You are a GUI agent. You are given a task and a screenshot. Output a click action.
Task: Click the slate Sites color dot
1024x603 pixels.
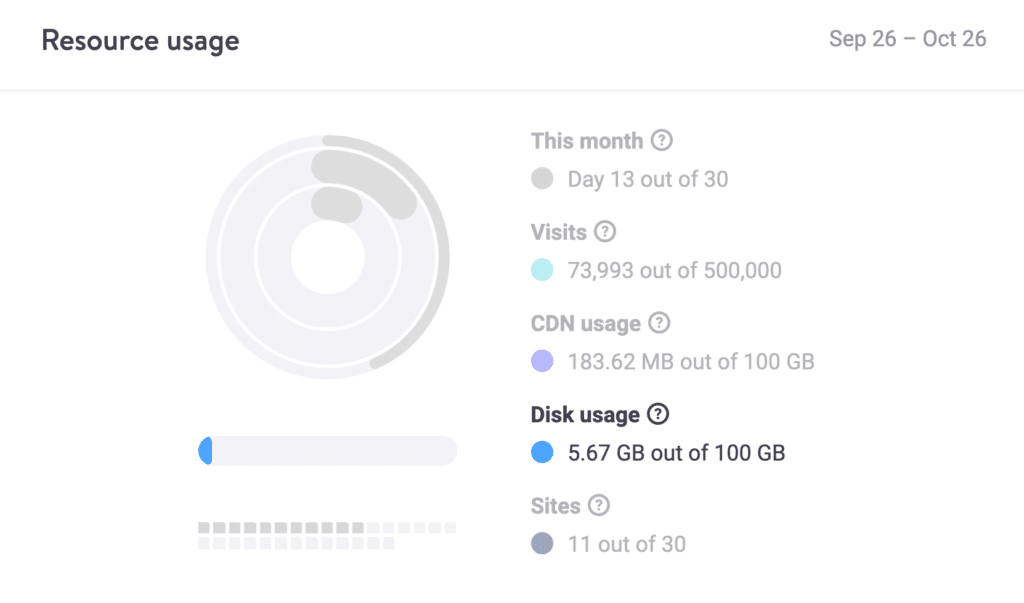point(542,544)
